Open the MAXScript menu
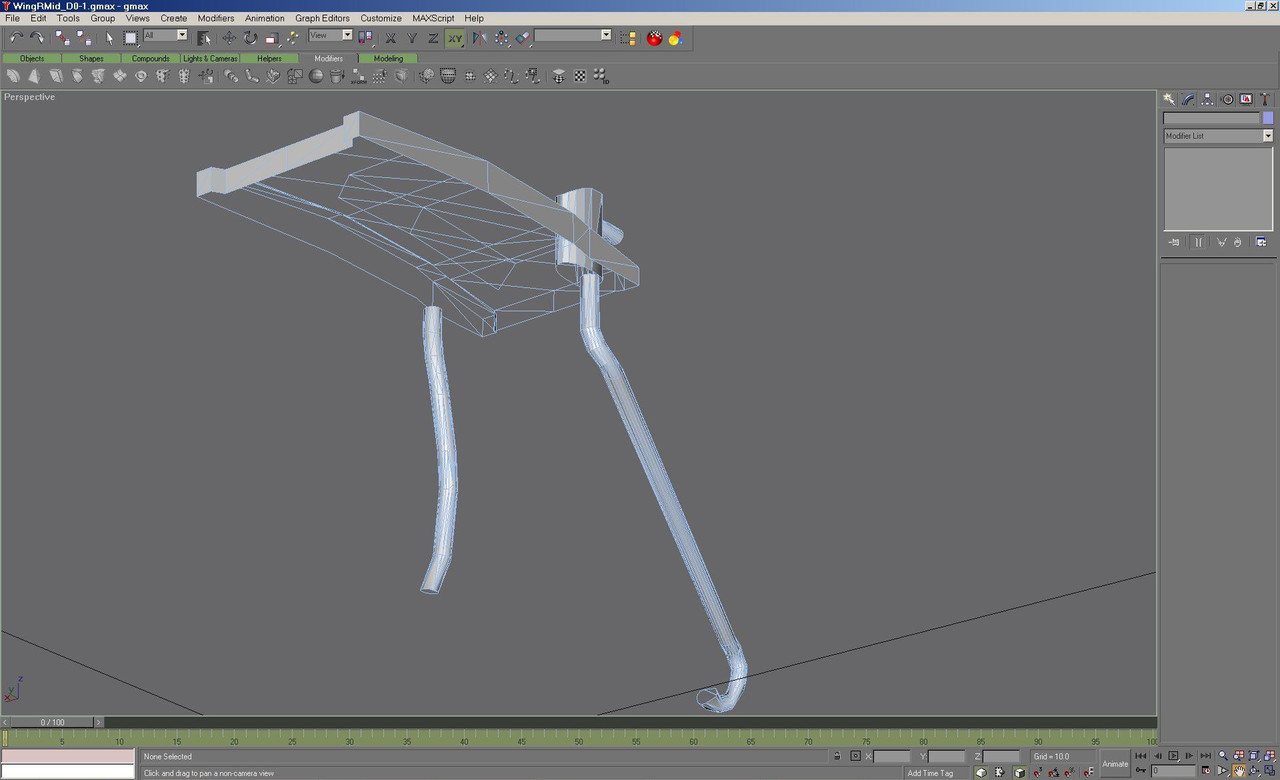The height and width of the screenshot is (780, 1280). (x=433, y=18)
